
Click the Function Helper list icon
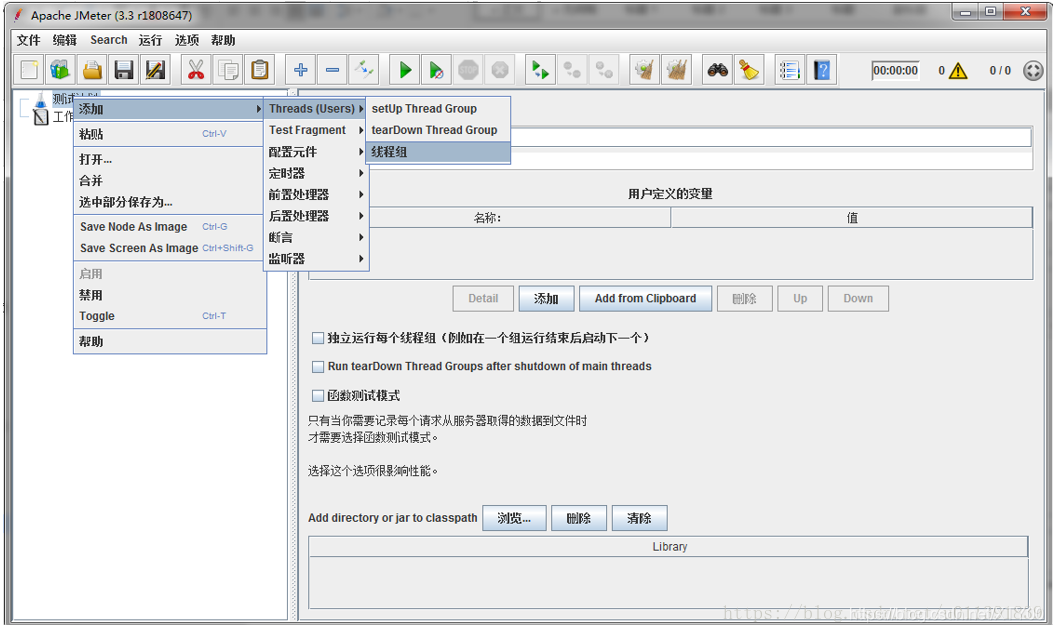click(789, 70)
